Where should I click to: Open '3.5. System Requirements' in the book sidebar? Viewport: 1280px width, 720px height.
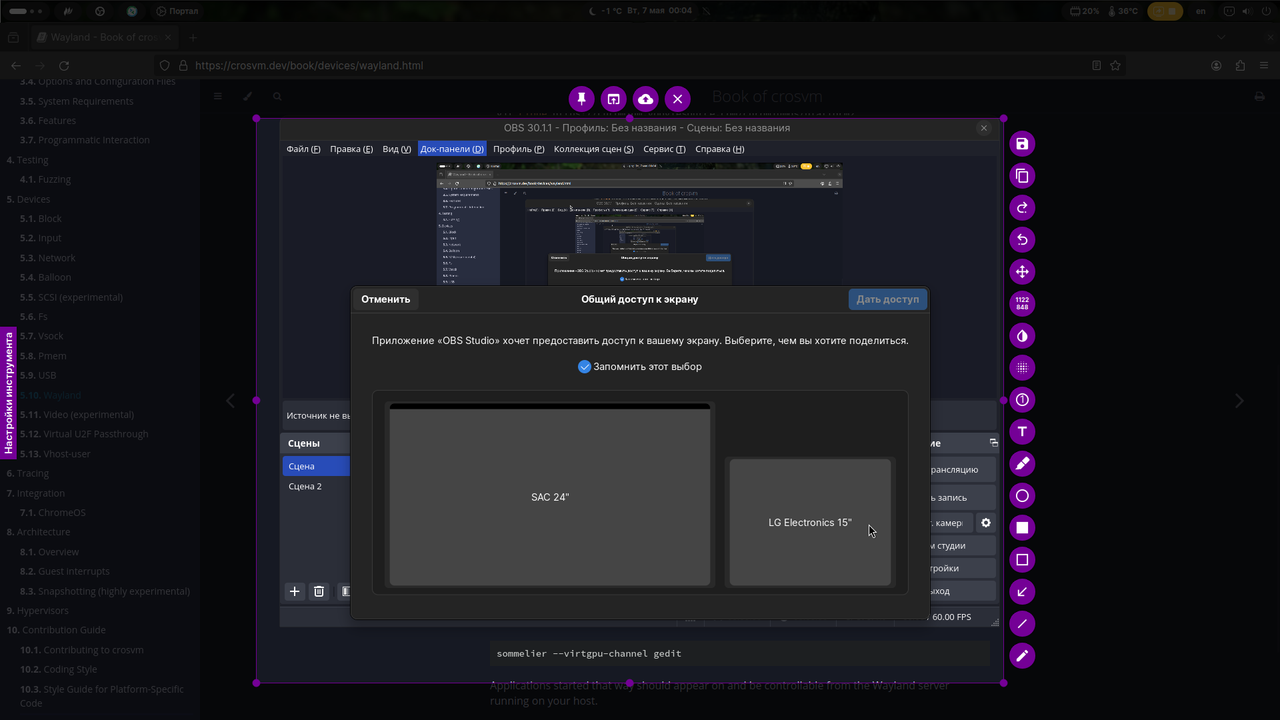coord(77,101)
